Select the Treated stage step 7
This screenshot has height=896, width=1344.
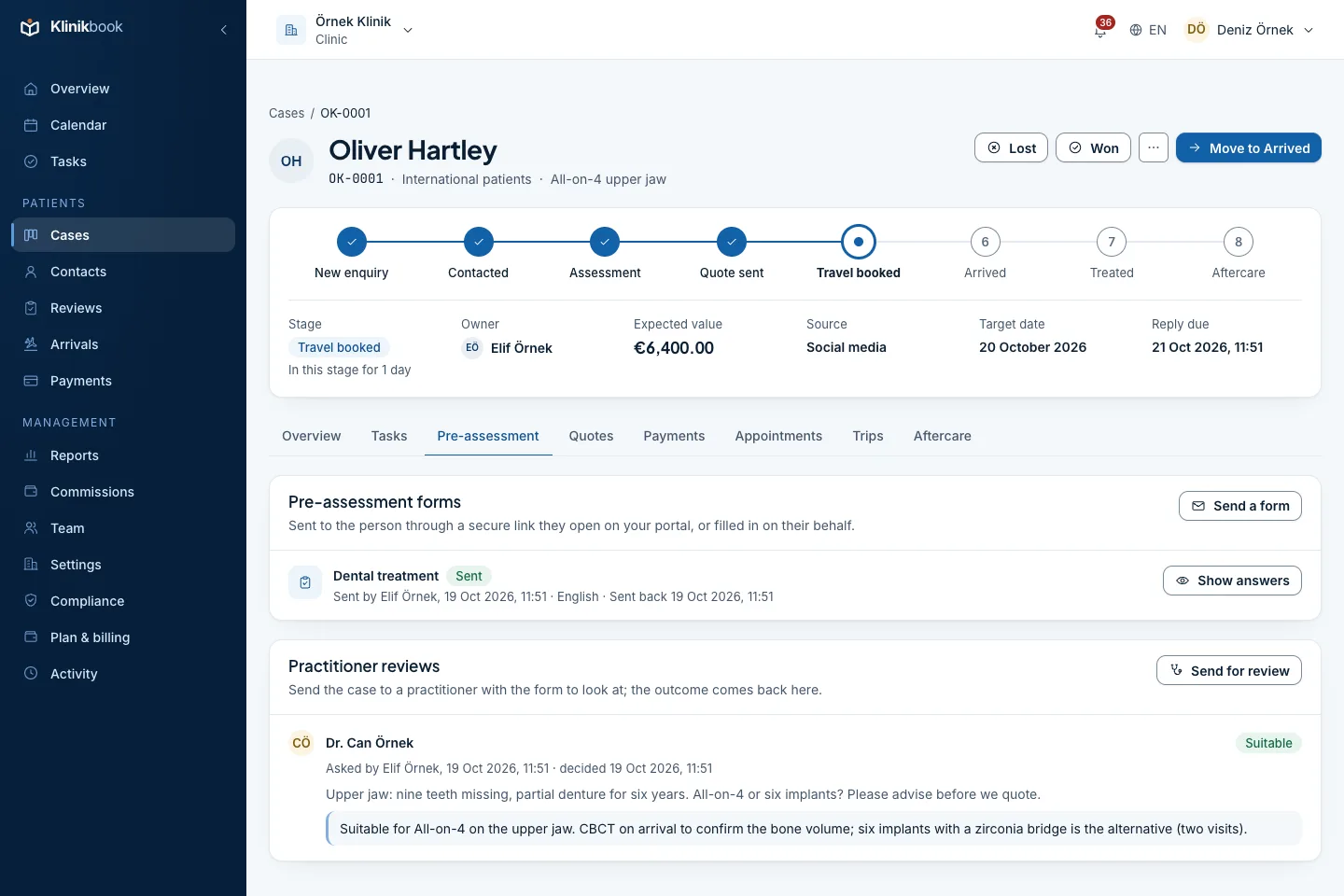pyautogui.click(x=1112, y=242)
